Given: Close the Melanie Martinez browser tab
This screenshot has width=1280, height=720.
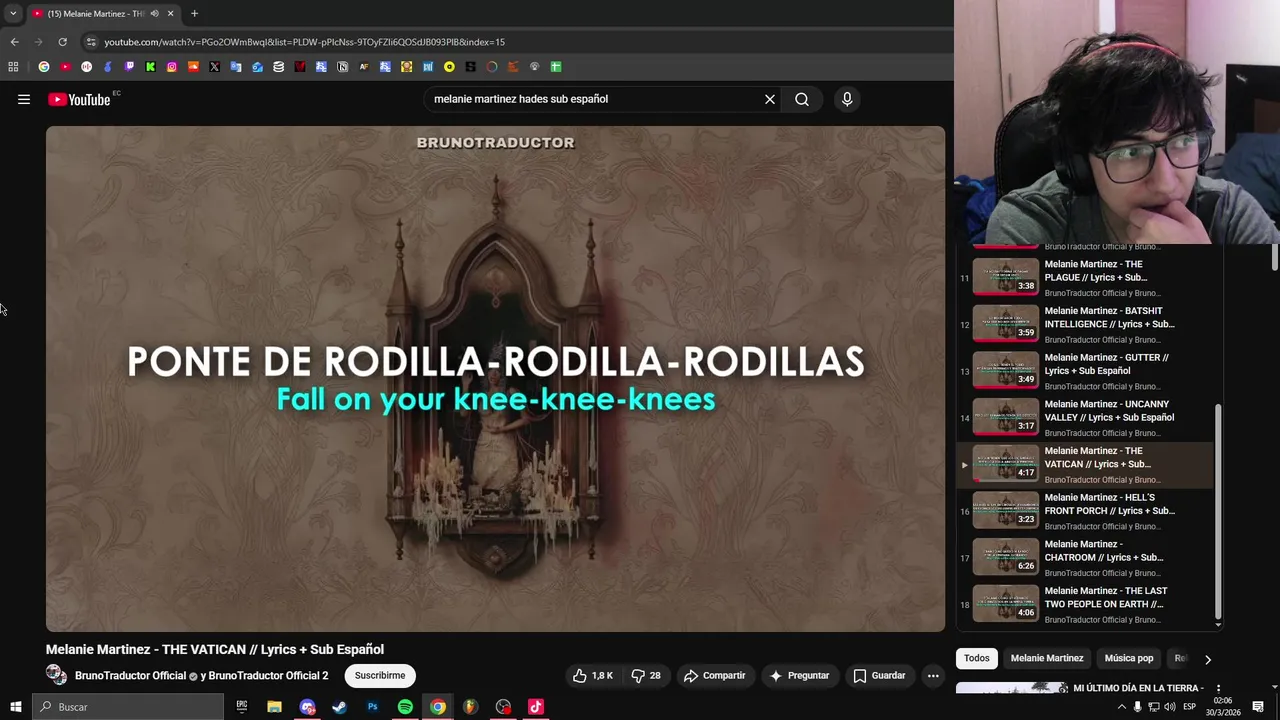Looking at the screenshot, I should click(x=170, y=13).
